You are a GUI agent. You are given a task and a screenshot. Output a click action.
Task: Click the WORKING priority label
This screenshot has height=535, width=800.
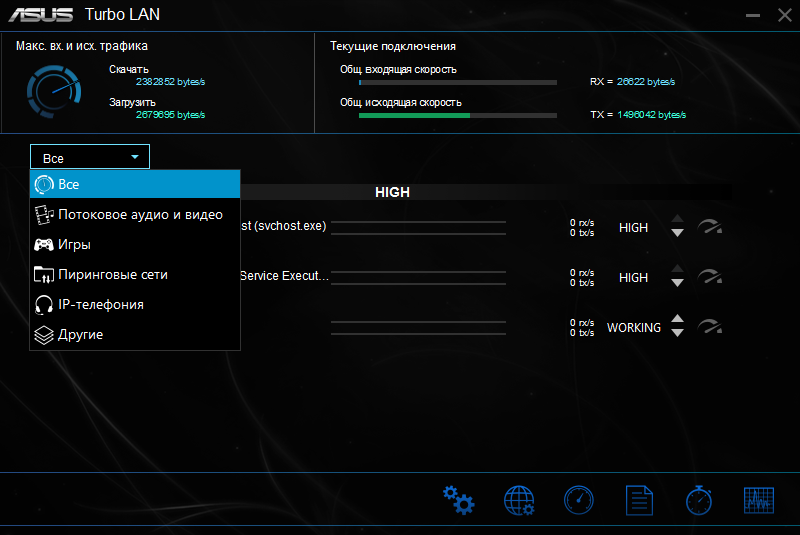pos(634,327)
